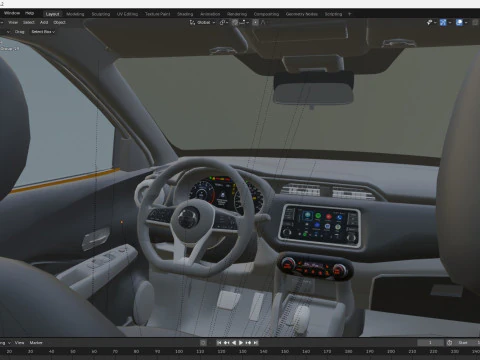Open the Window menu
480x360 pixels.
coord(12,13)
